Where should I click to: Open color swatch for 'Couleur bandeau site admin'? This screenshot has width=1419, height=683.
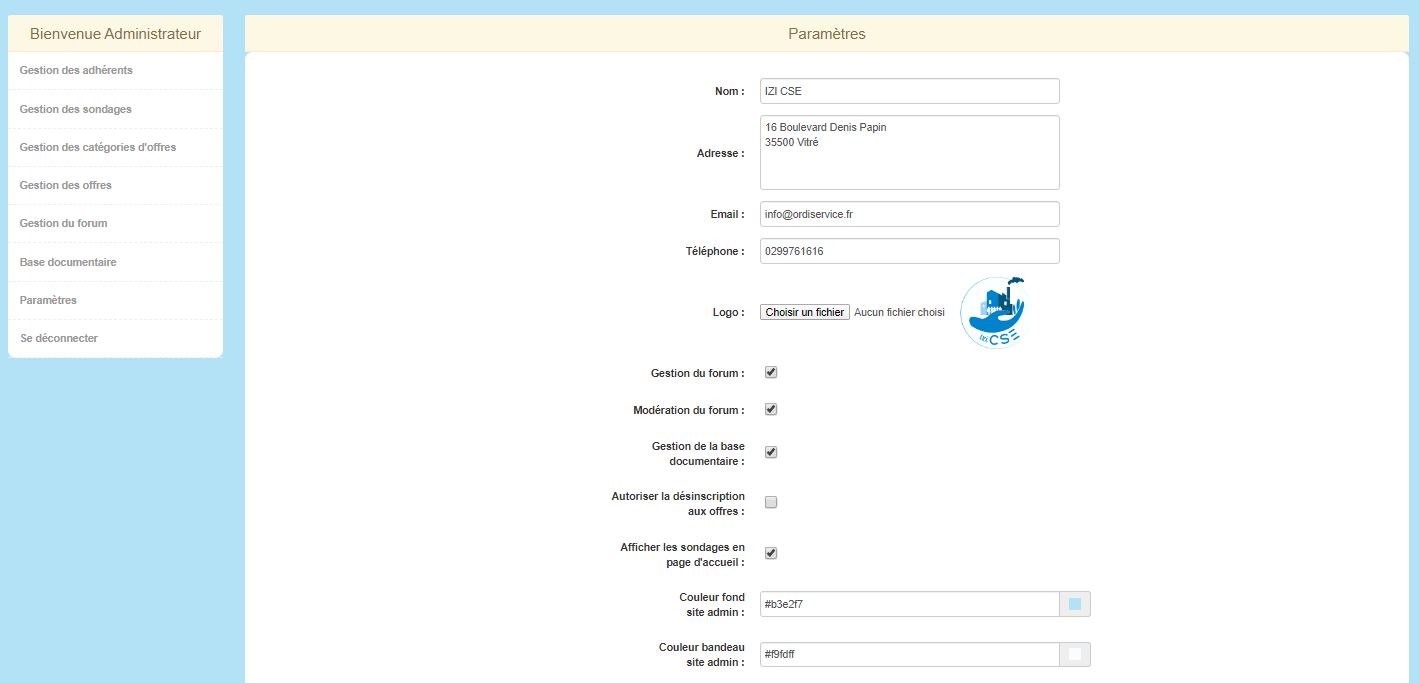click(1075, 654)
